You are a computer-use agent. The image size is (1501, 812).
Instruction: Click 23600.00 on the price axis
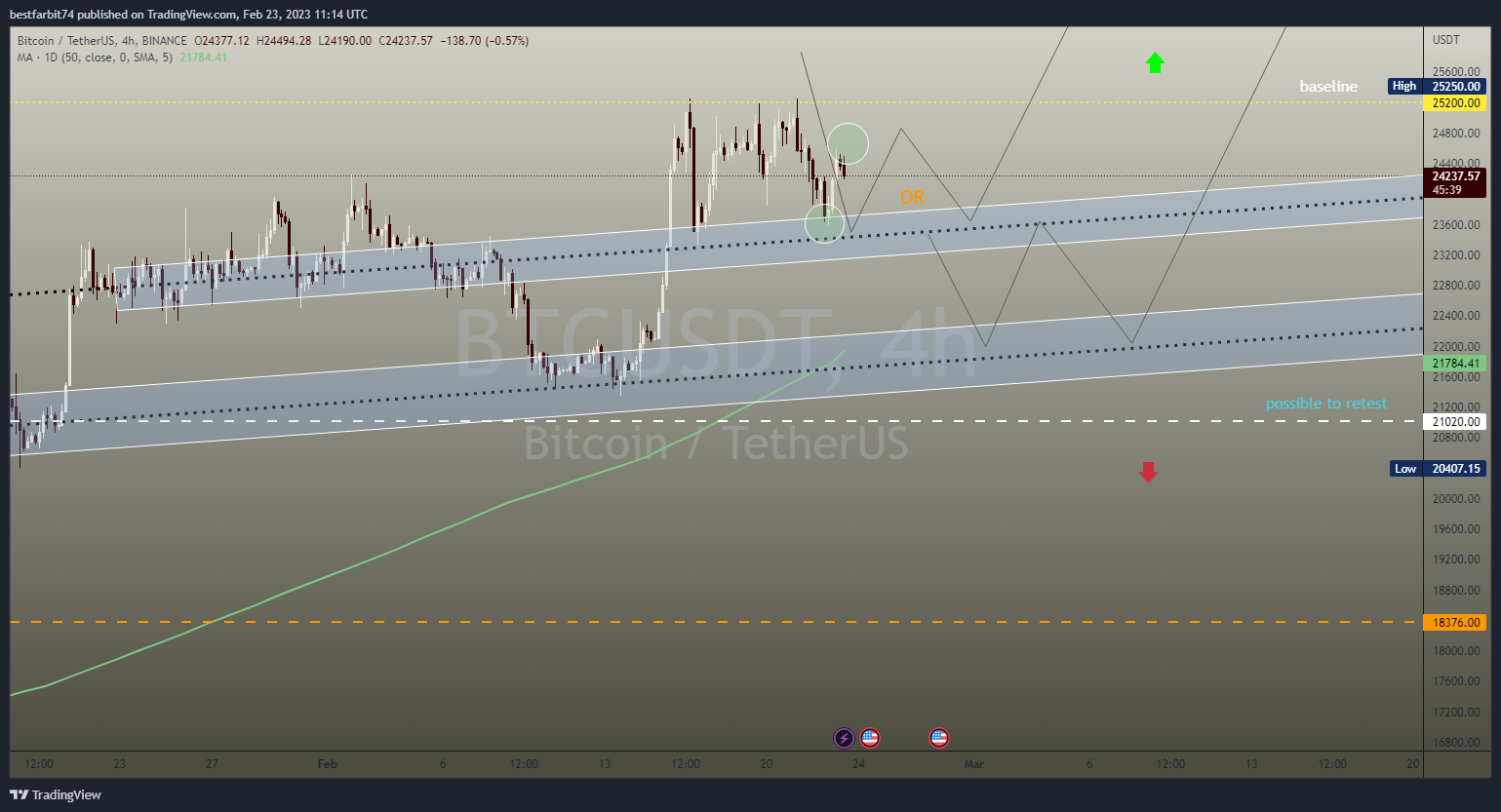(x=1456, y=224)
